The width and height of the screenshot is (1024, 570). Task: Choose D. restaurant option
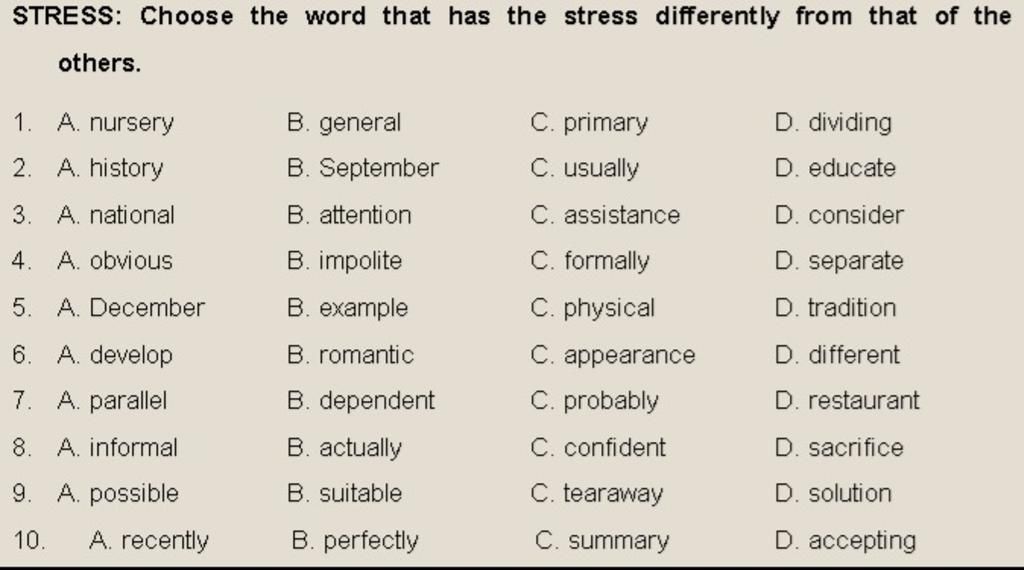(x=847, y=401)
